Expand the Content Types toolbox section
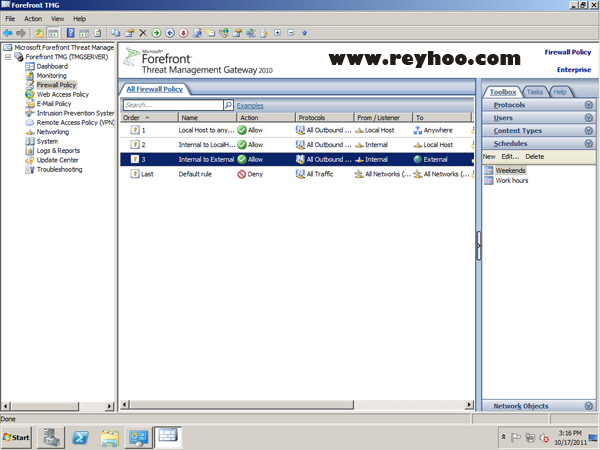The width and height of the screenshot is (600, 450). tap(538, 131)
